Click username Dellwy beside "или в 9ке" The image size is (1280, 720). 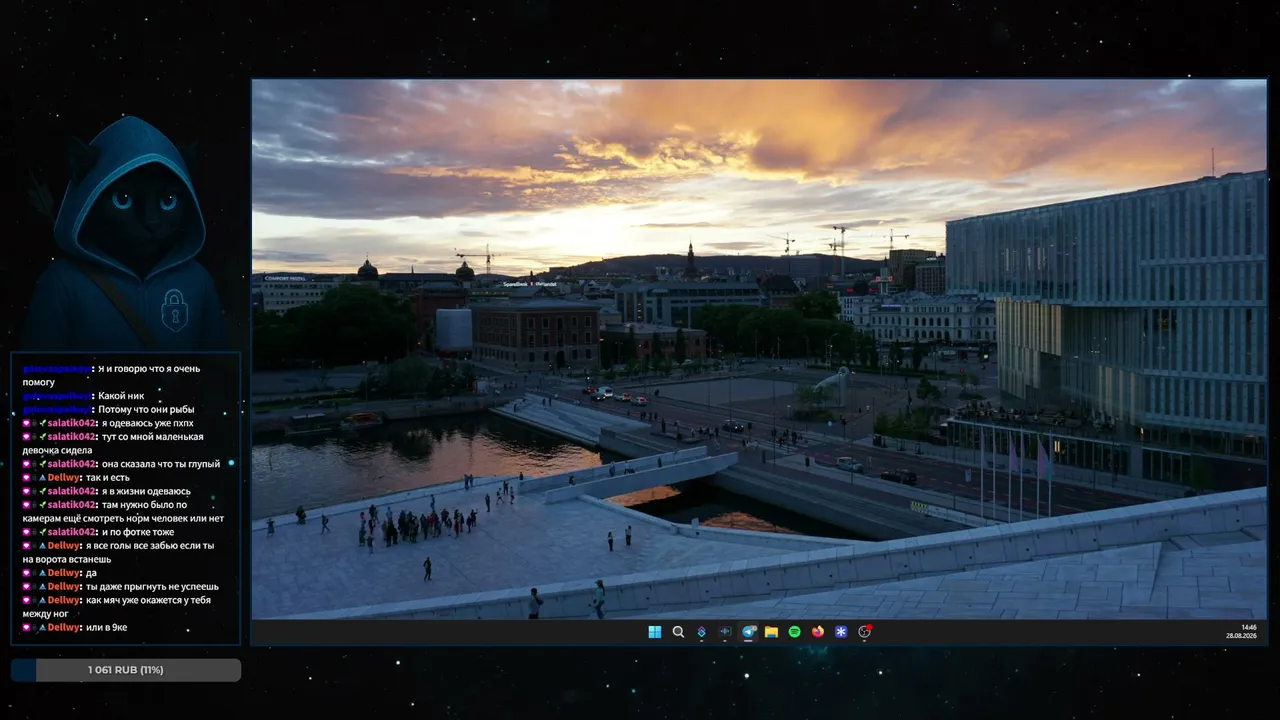click(x=64, y=628)
